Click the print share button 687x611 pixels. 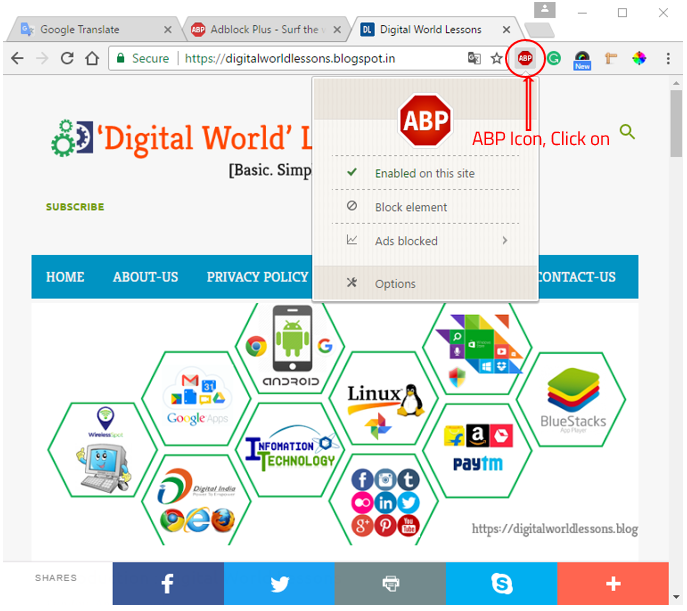[x=390, y=583]
